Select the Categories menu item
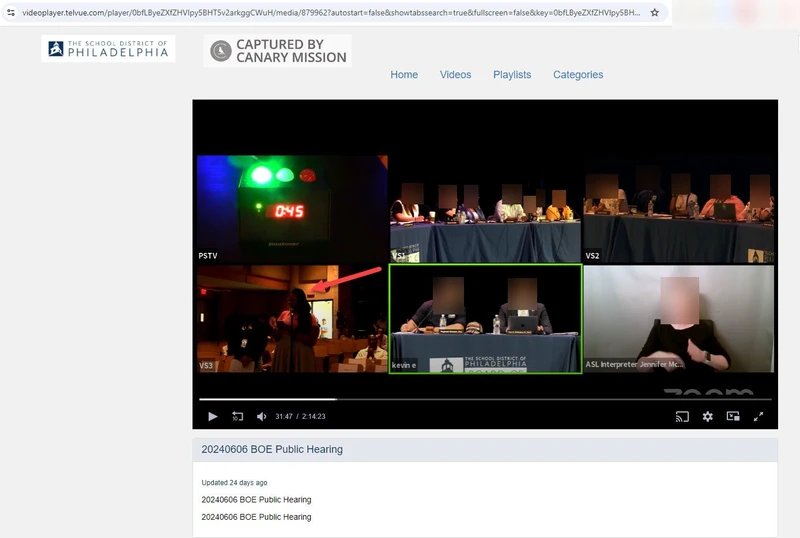The width and height of the screenshot is (800, 538). pyautogui.click(x=578, y=75)
